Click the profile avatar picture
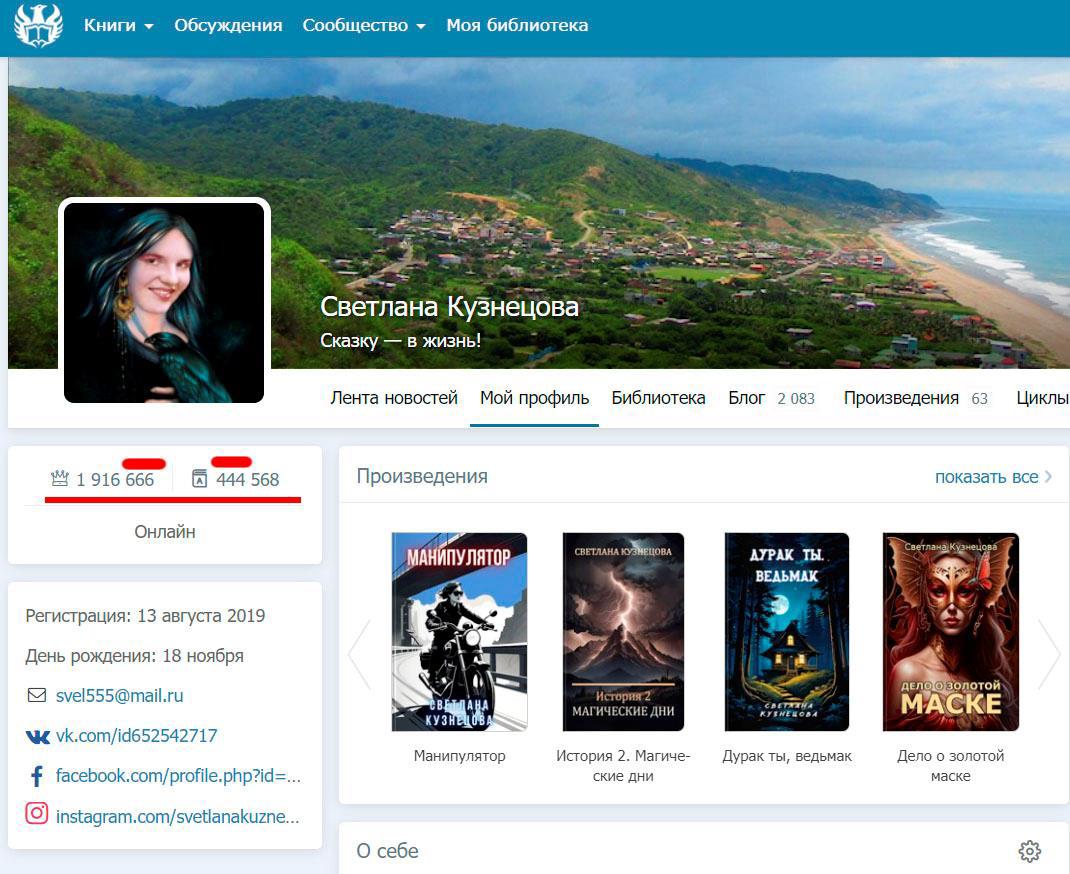Image resolution: width=1070 pixels, height=874 pixels. [x=164, y=302]
